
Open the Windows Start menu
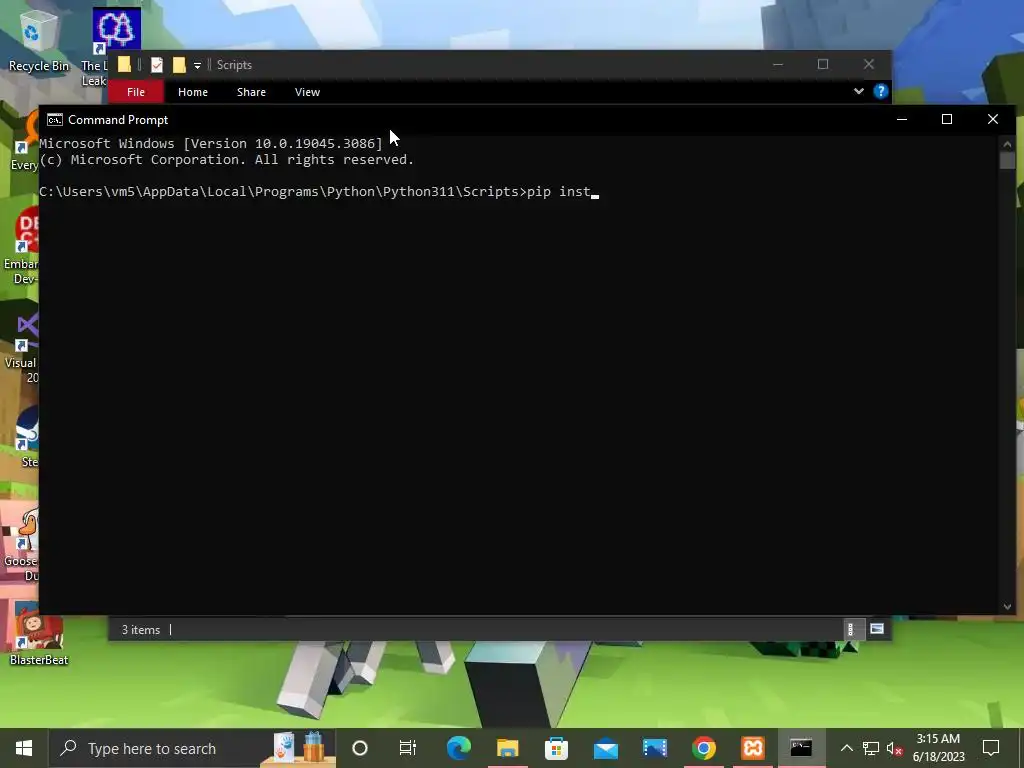[24, 748]
